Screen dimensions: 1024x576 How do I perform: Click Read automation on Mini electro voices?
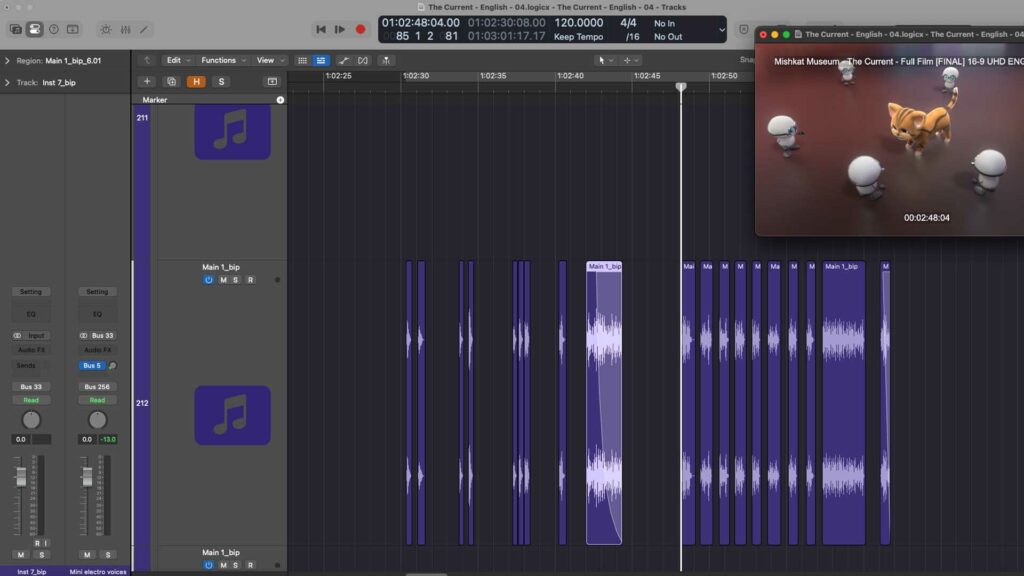click(97, 400)
